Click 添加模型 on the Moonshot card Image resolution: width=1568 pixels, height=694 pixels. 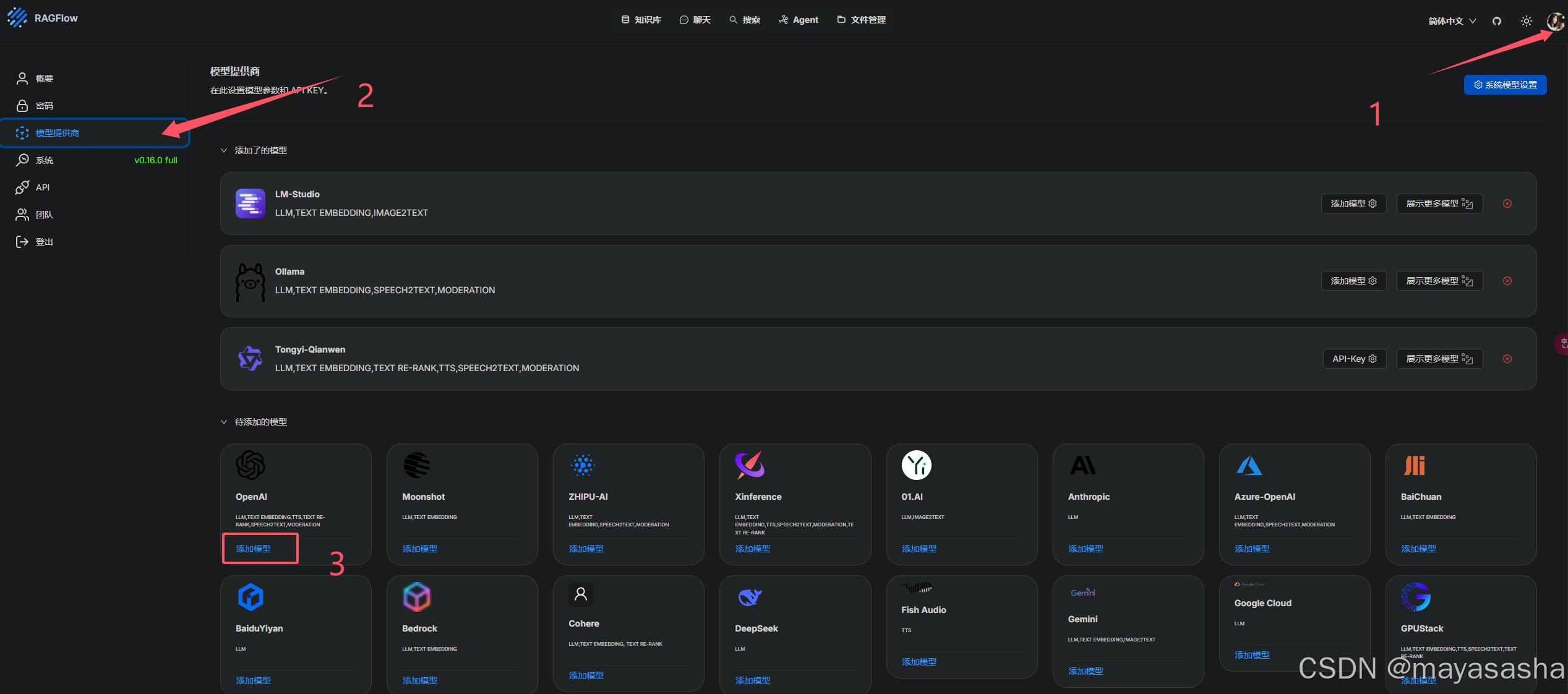[419, 549]
